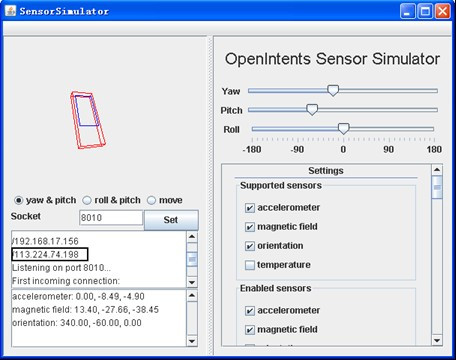The height and width of the screenshot is (360, 457).
Task: Click sensor output scroll up arrow
Action: pos(192,295)
